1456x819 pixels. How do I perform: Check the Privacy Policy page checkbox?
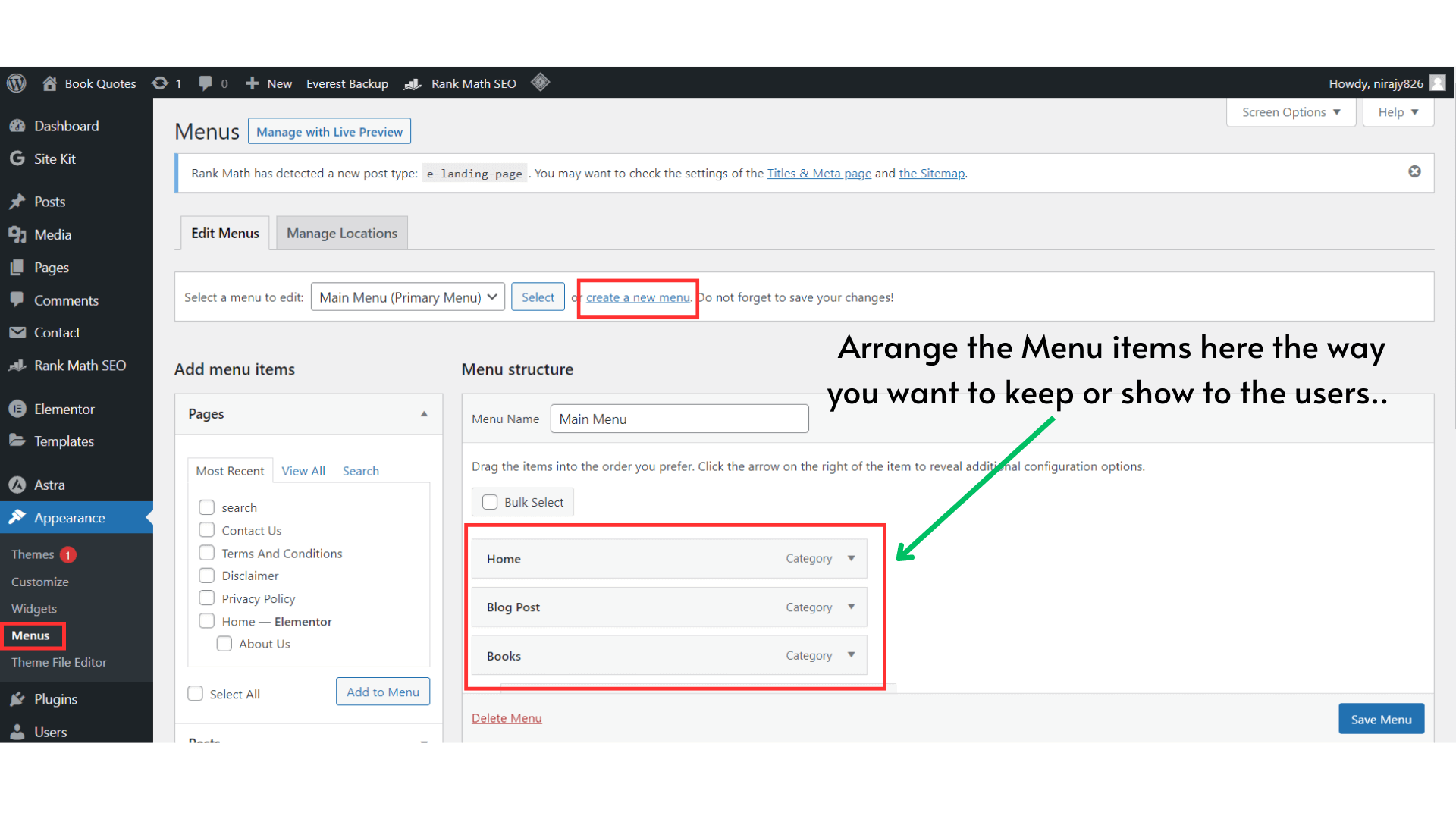click(x=206, y=598)
